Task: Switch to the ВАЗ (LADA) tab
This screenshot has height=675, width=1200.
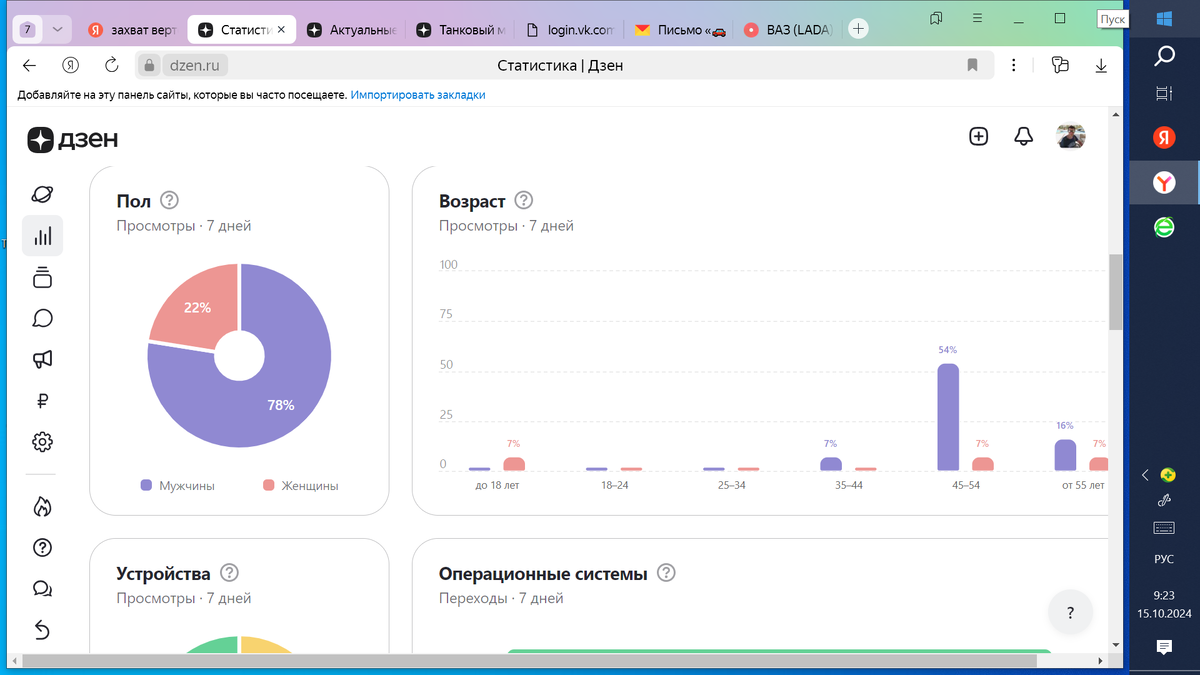Action: [789, 30]
